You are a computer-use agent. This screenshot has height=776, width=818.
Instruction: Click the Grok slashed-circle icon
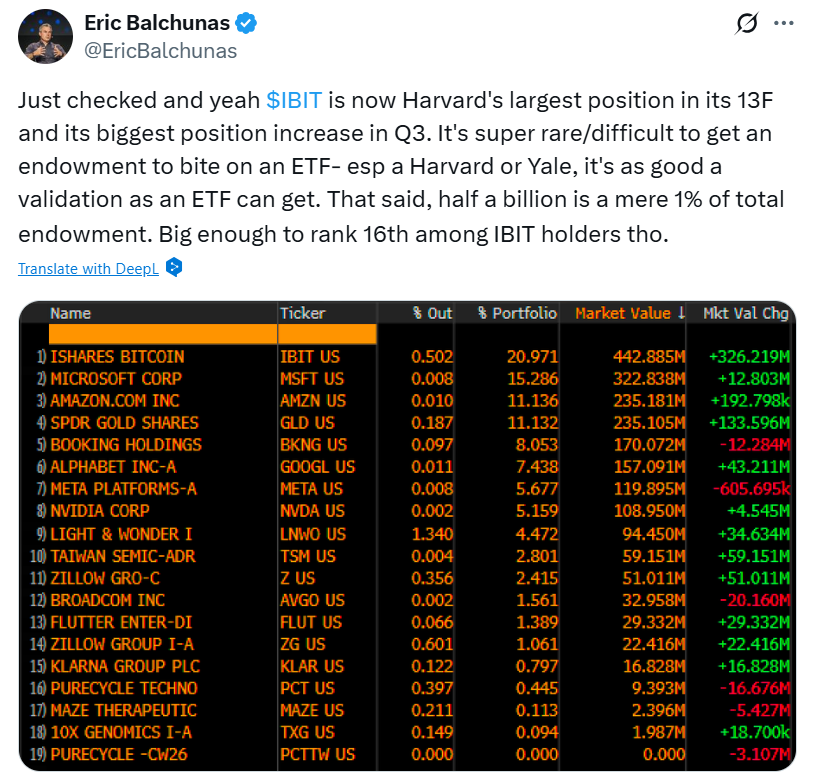coord(746,22)
